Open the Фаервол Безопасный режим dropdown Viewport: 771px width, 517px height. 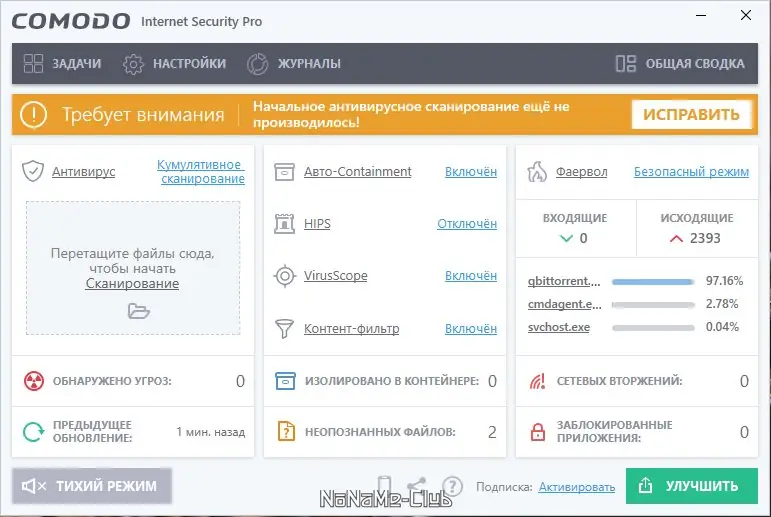(x=691, y=171)
